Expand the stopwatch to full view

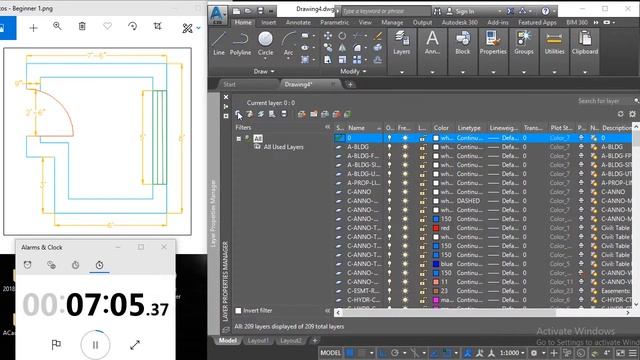pos(135,345)
